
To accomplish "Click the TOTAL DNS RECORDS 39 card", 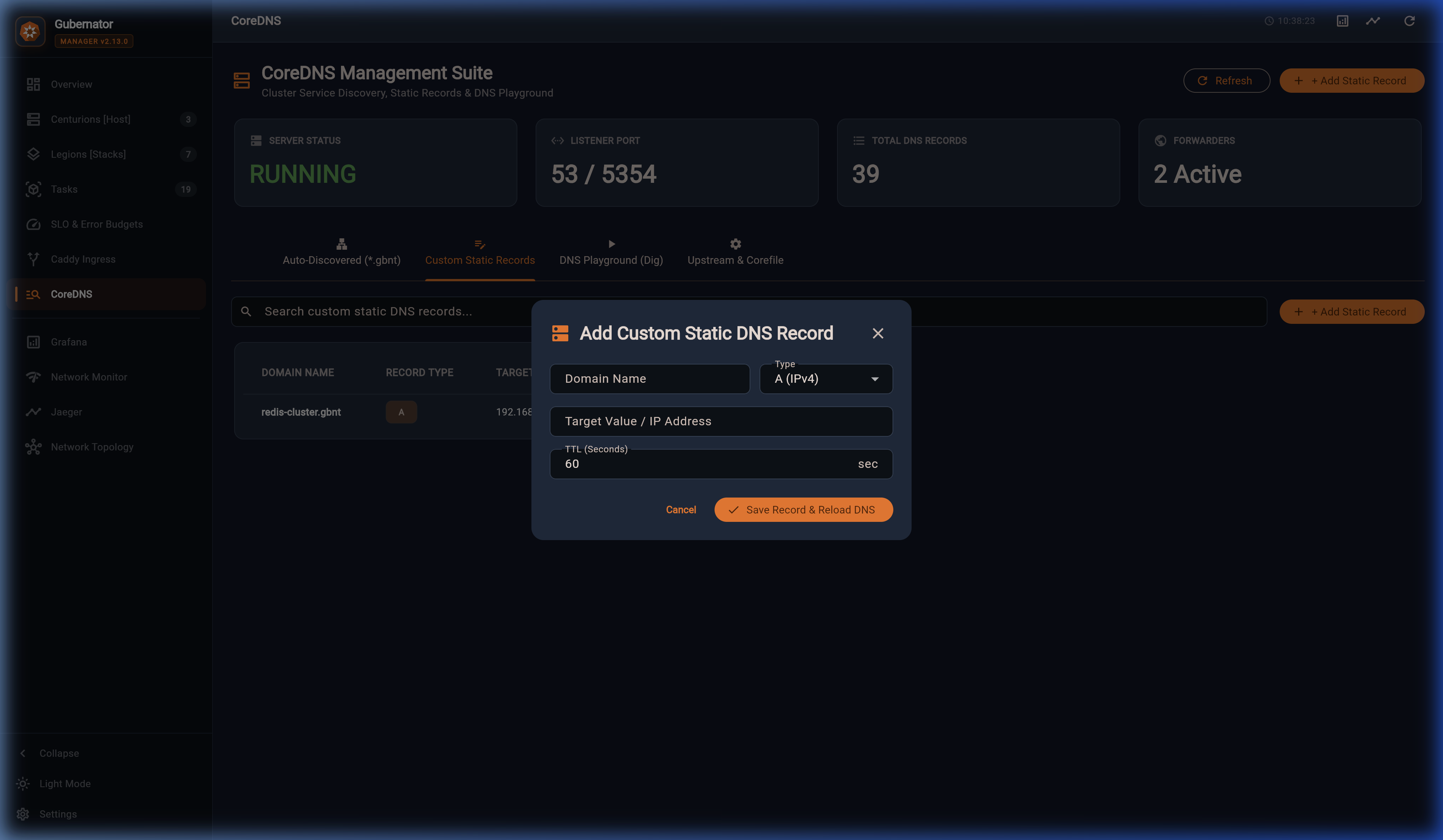I will pyautogui.click(x=978, y=163).
